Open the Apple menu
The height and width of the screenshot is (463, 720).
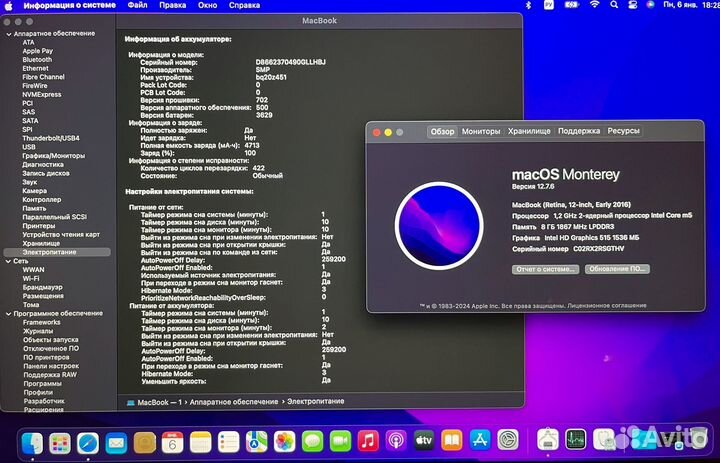click(9, 6)
